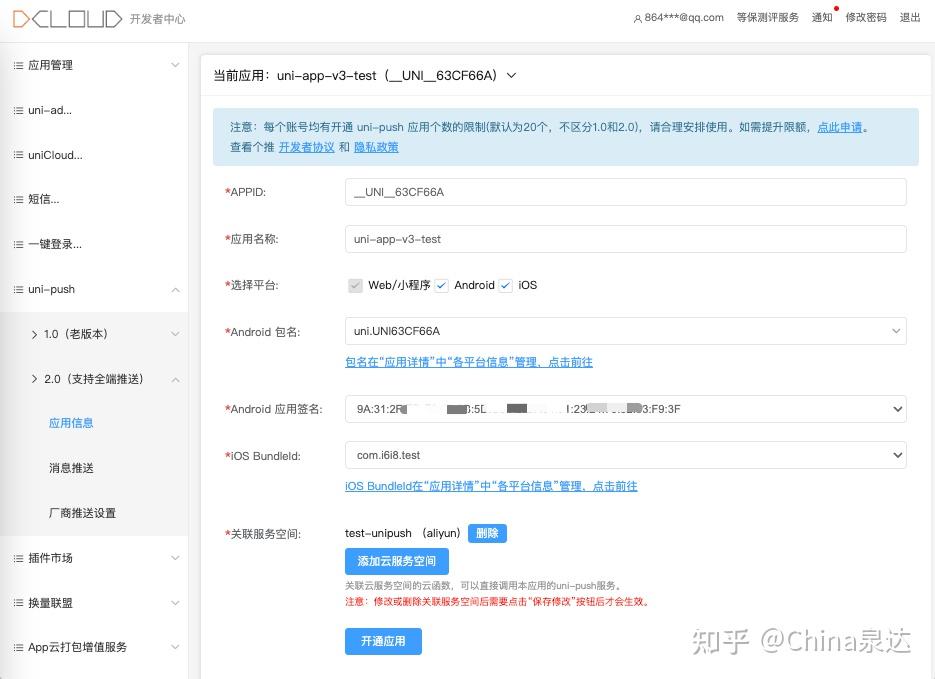935x679 pixels.
Task: Enable the Android platform checkbox
Action: (x=441, y=285)
